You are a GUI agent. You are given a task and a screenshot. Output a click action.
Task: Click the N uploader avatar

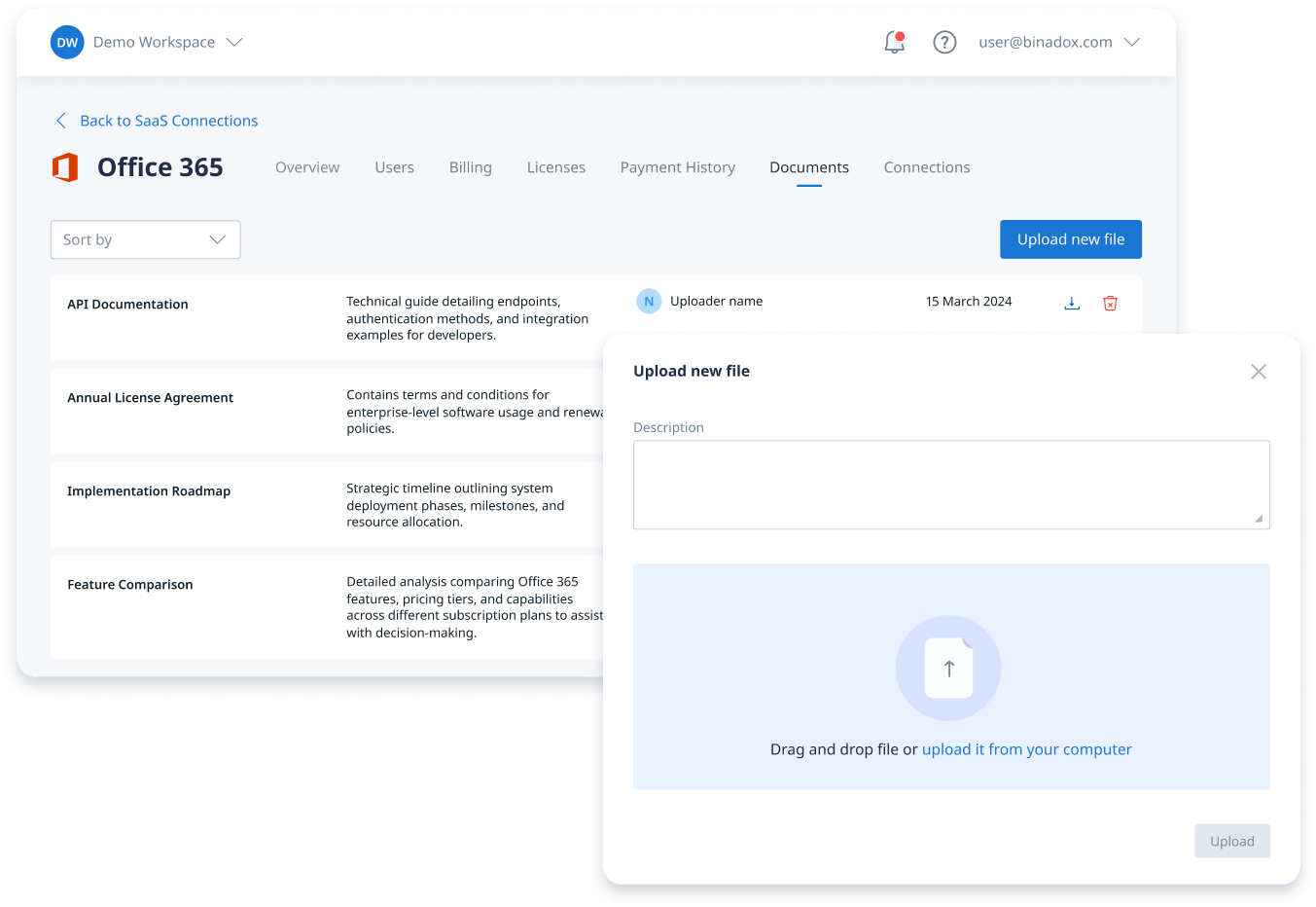649,302
